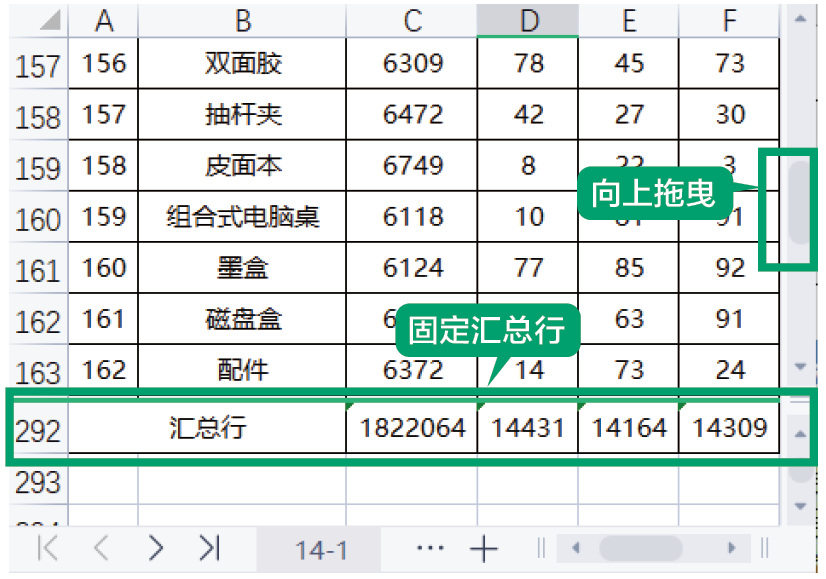Screen dimensions: 826x579
Task: Click the horizontal scrollbar thumb
Action: pos(640,548)
